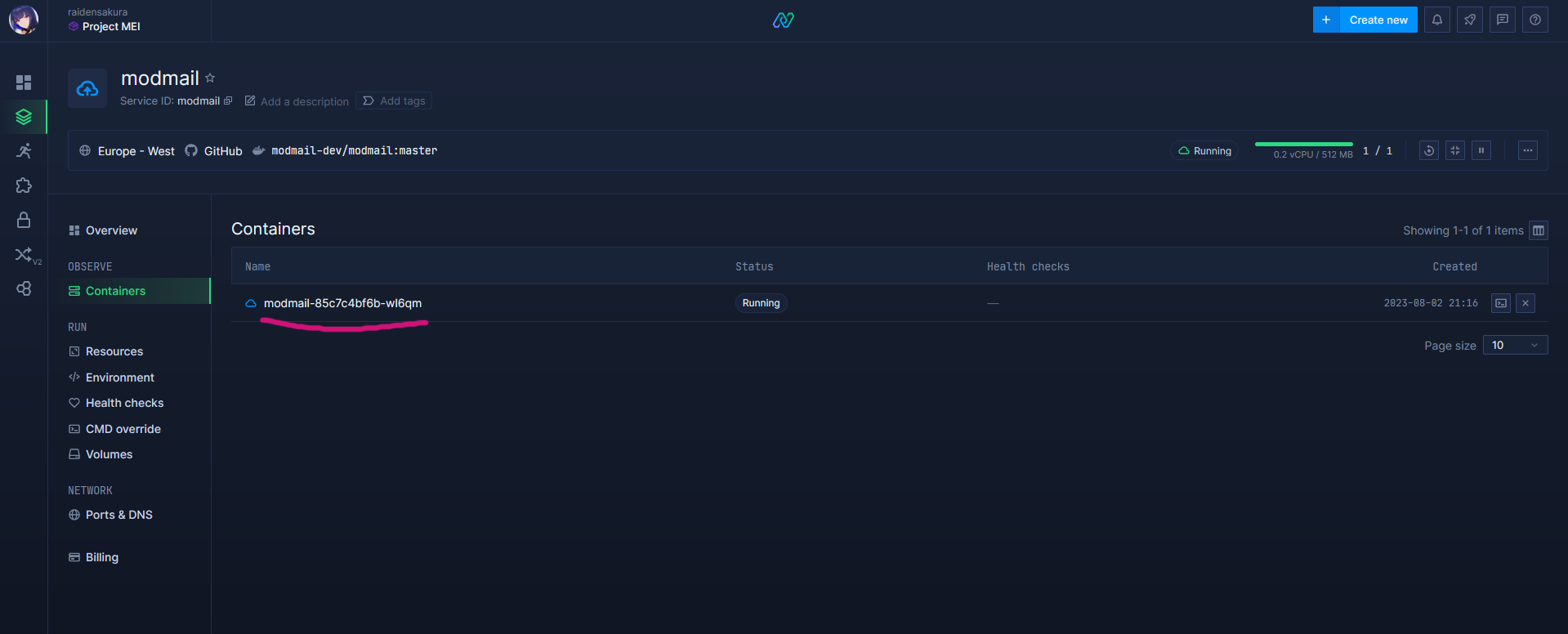Click the green resource usage progress bar
The width and height of the screenshot is (1568, 634).
coord(1303,145)
